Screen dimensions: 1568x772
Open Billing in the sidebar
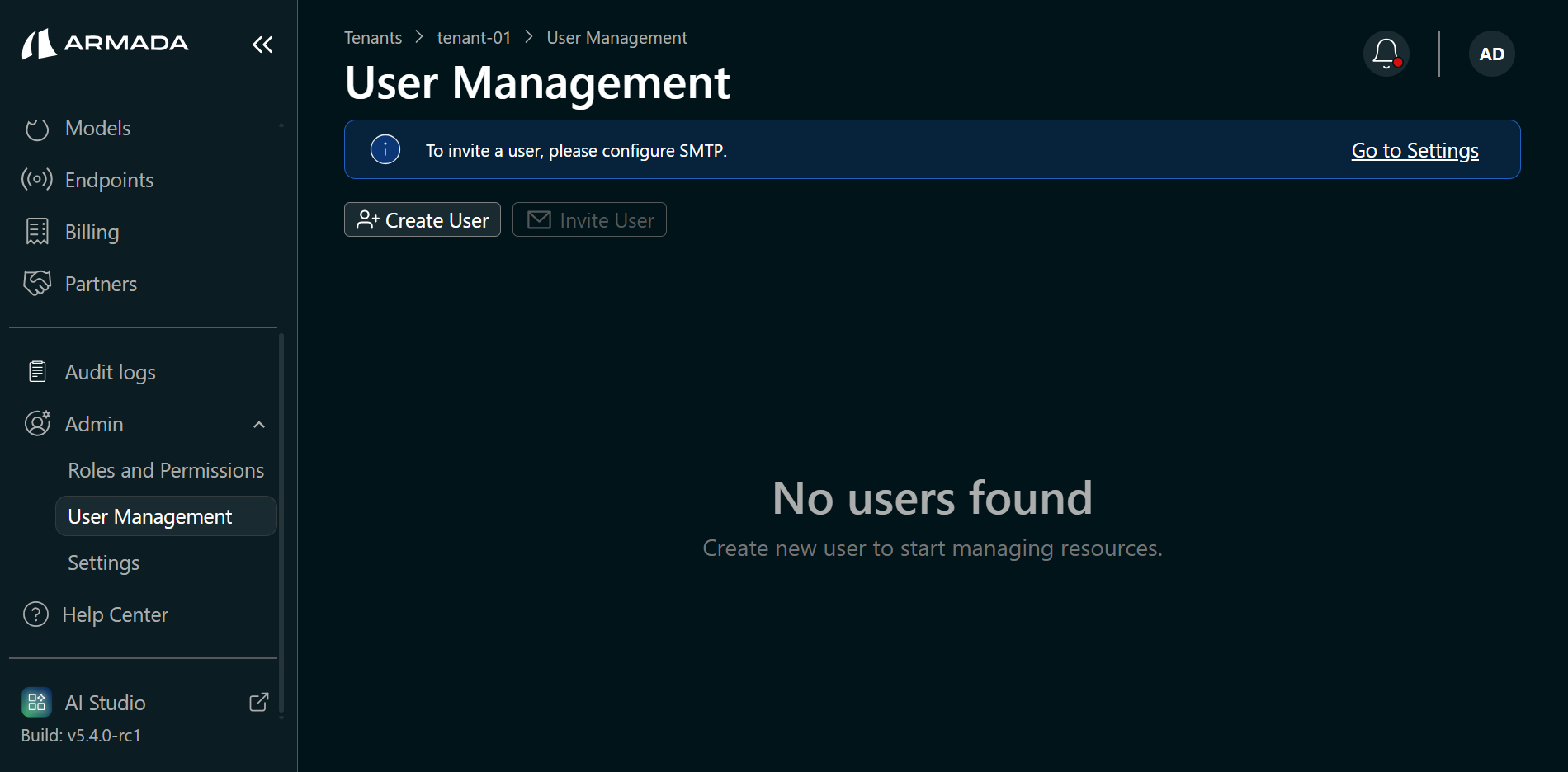92,232
